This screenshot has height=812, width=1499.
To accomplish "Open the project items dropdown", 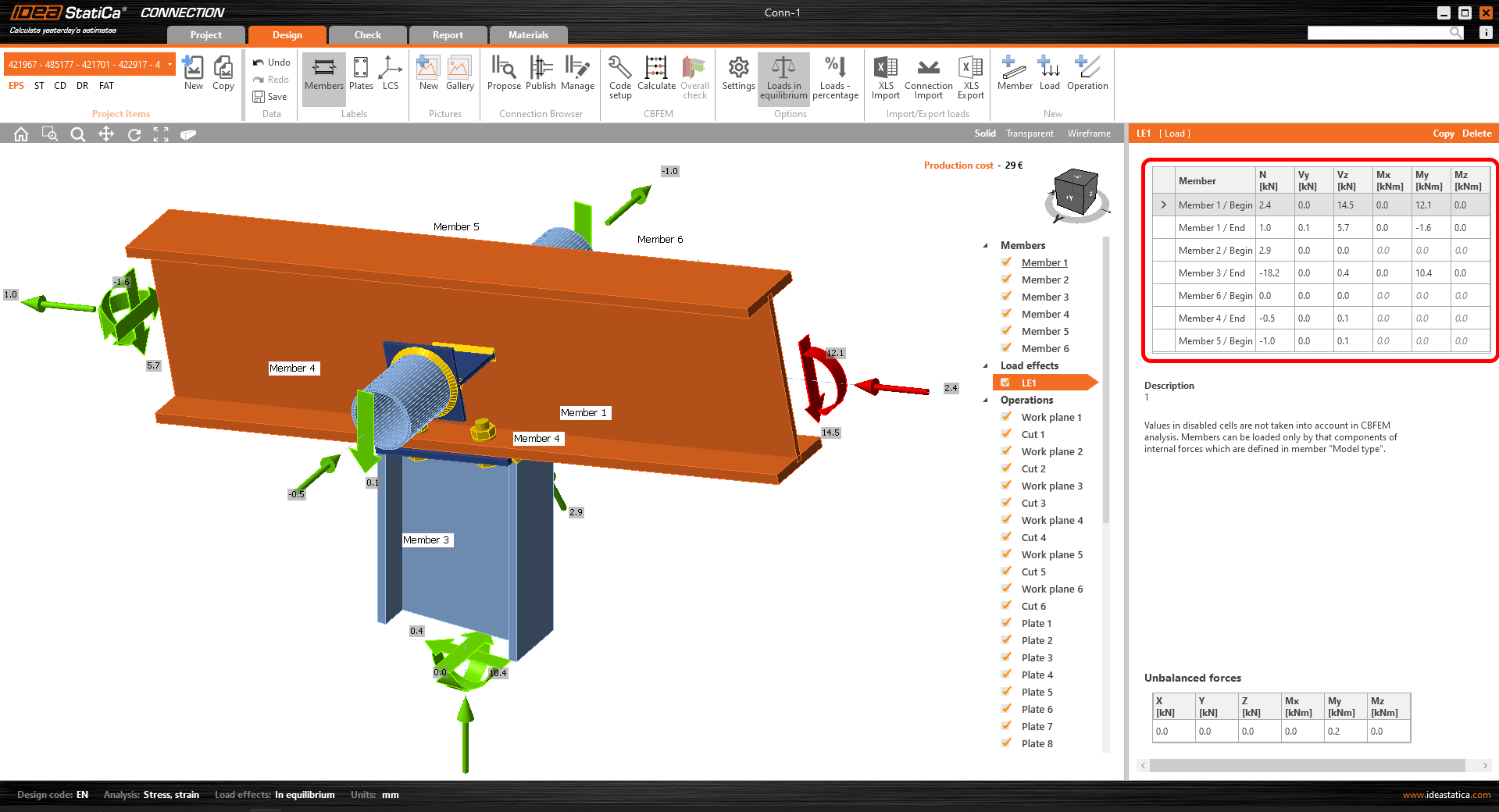I will 167,63.
